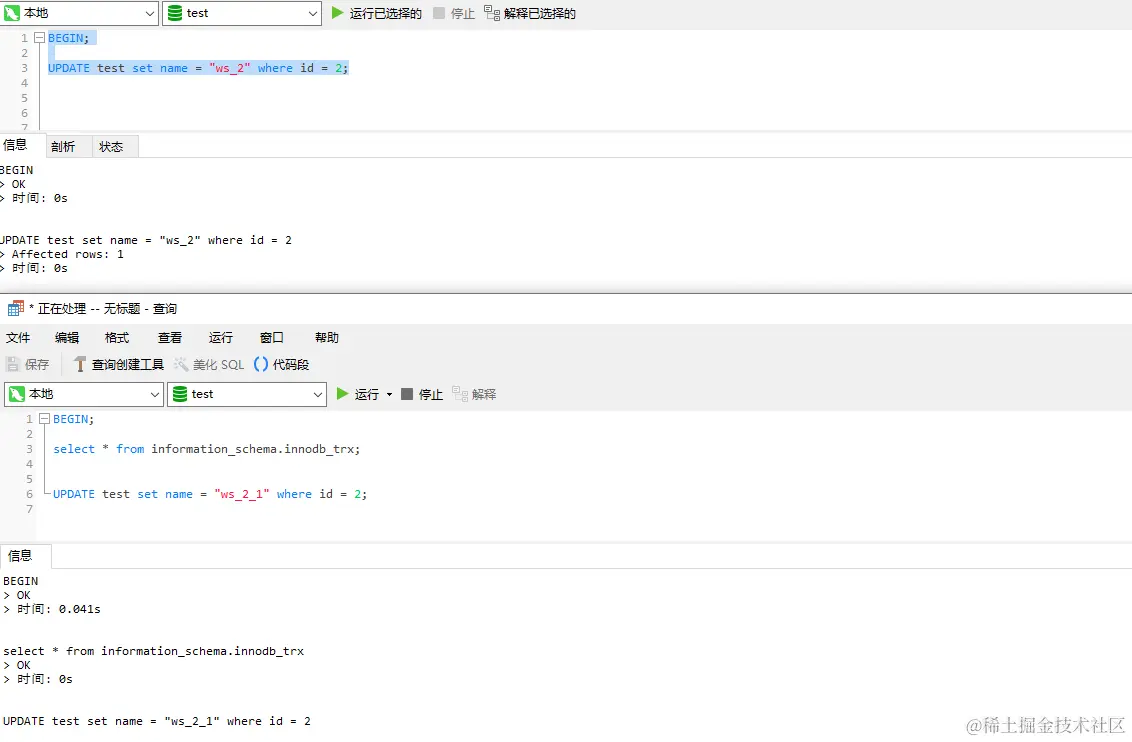Open the 本地 connection dropdown in bottom window
The height and width of the screenshot is (742, 1132).
[x=84, y=394]
